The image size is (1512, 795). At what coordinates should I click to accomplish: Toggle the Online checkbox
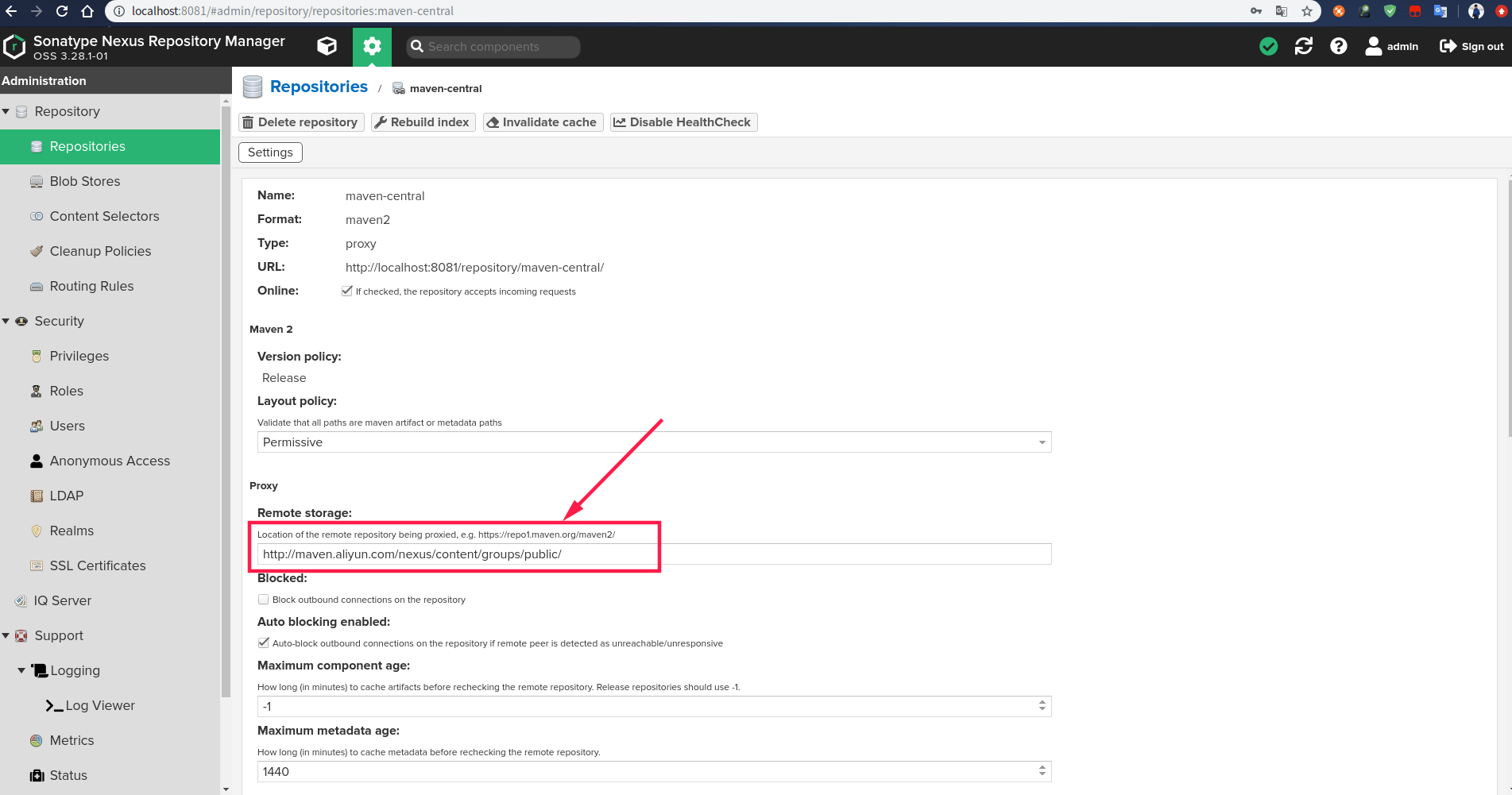[347, 291]
